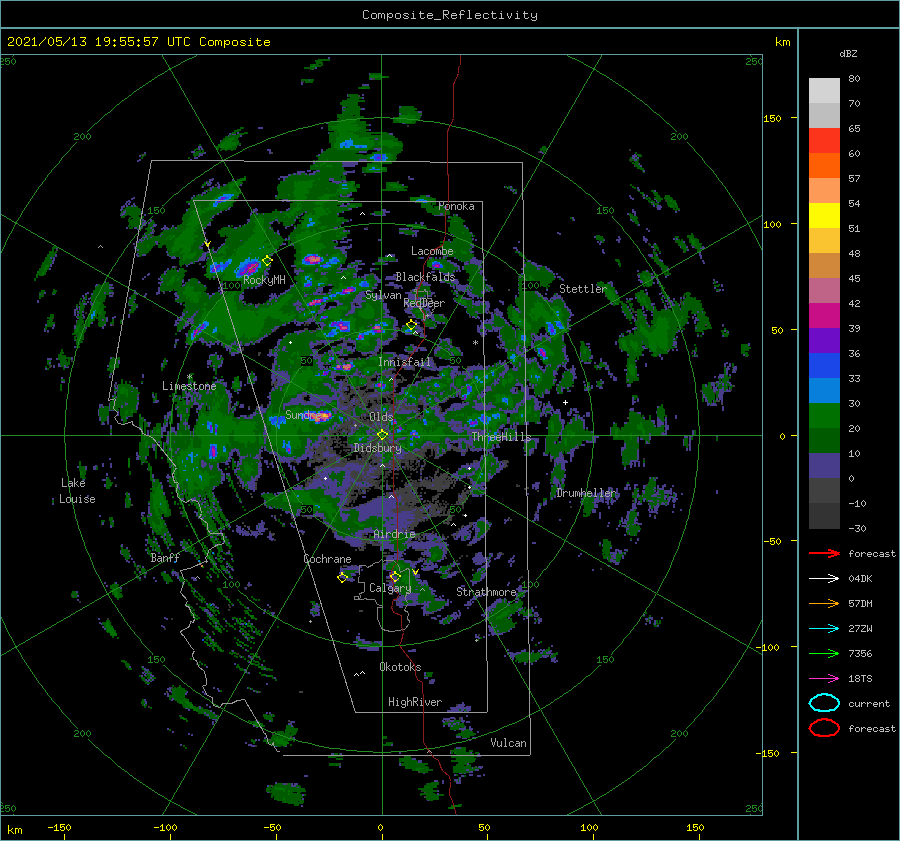Click the -150 tick on bottom axis

click(x=59, y=827)
